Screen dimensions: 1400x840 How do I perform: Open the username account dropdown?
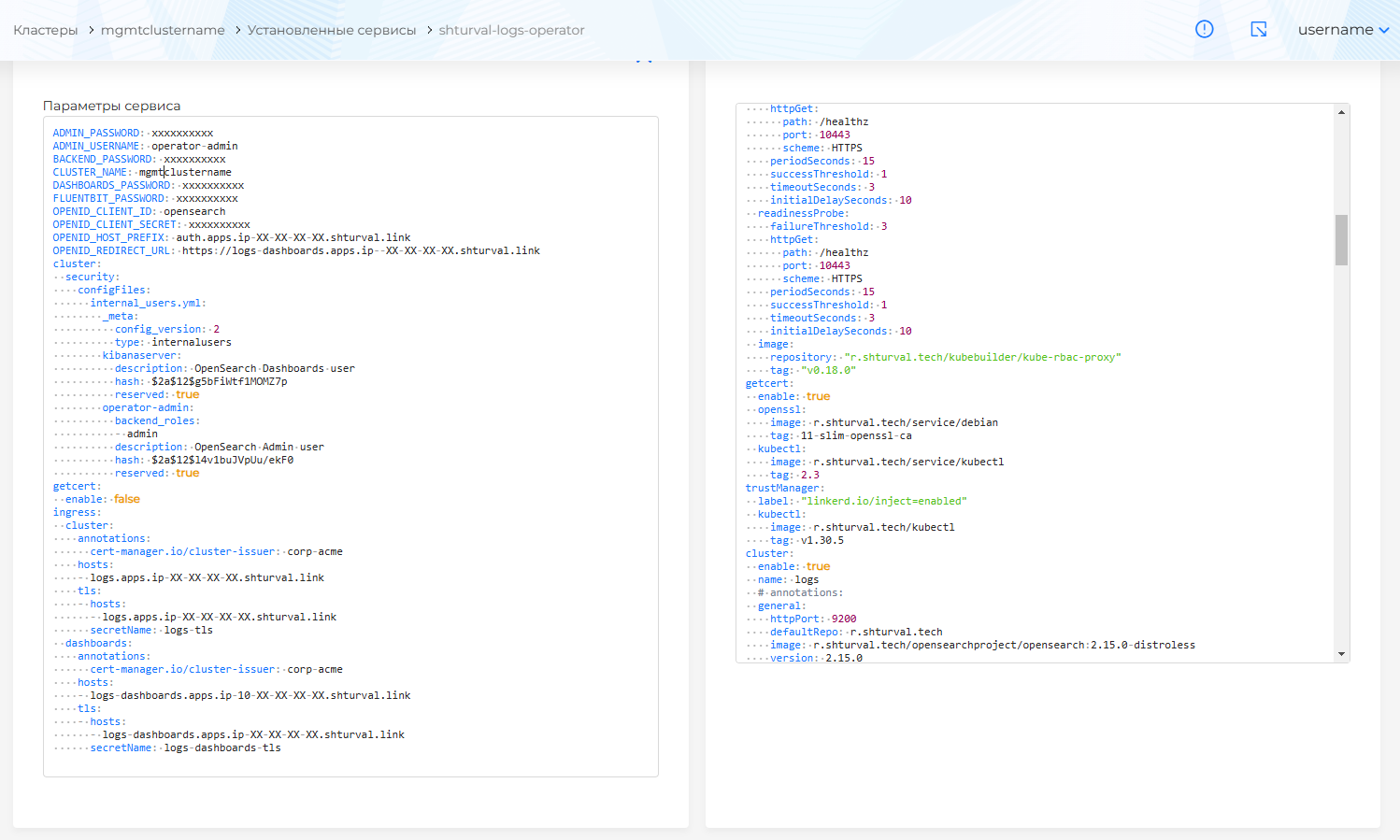click(x=1343, y=30)
